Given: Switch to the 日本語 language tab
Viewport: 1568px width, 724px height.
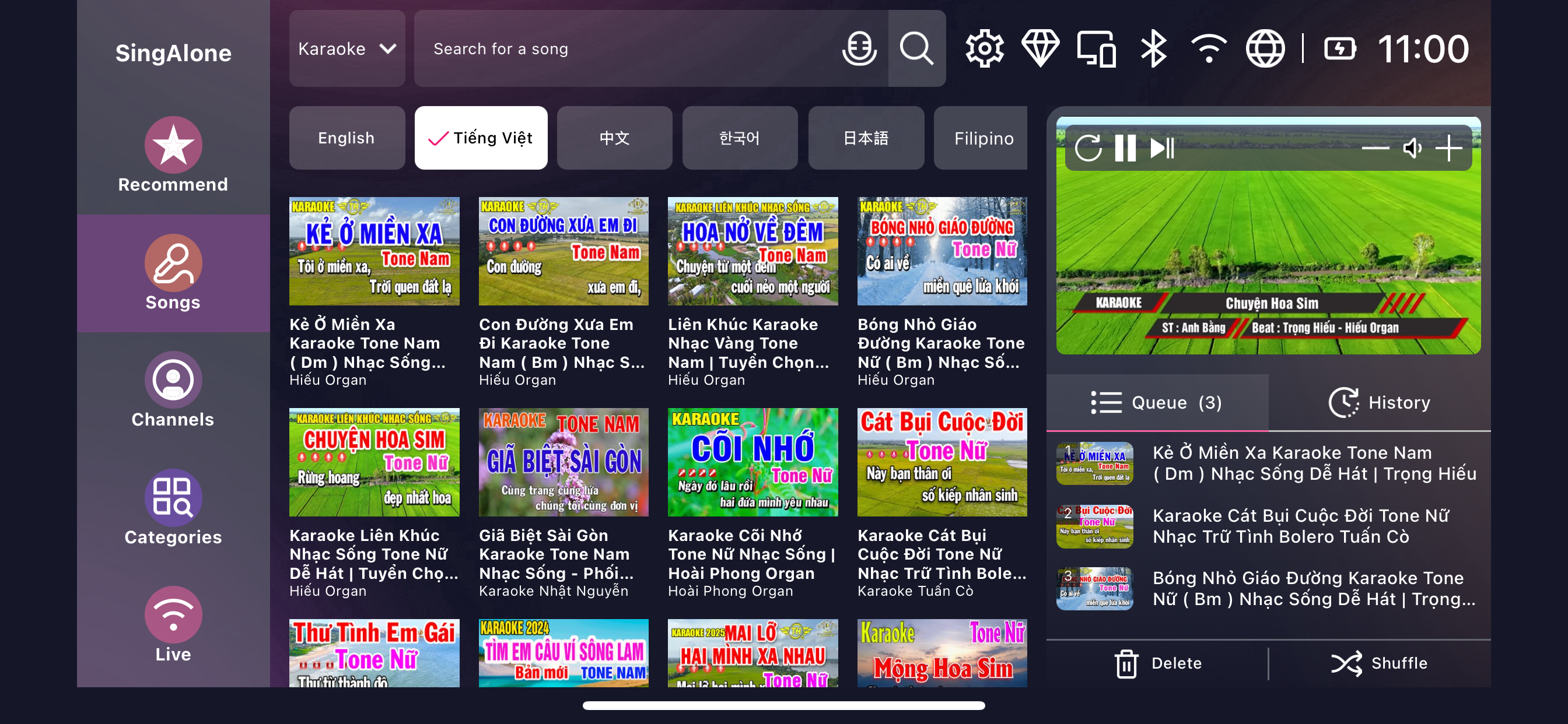Looking at the screenshot, I should coord(866,138).
